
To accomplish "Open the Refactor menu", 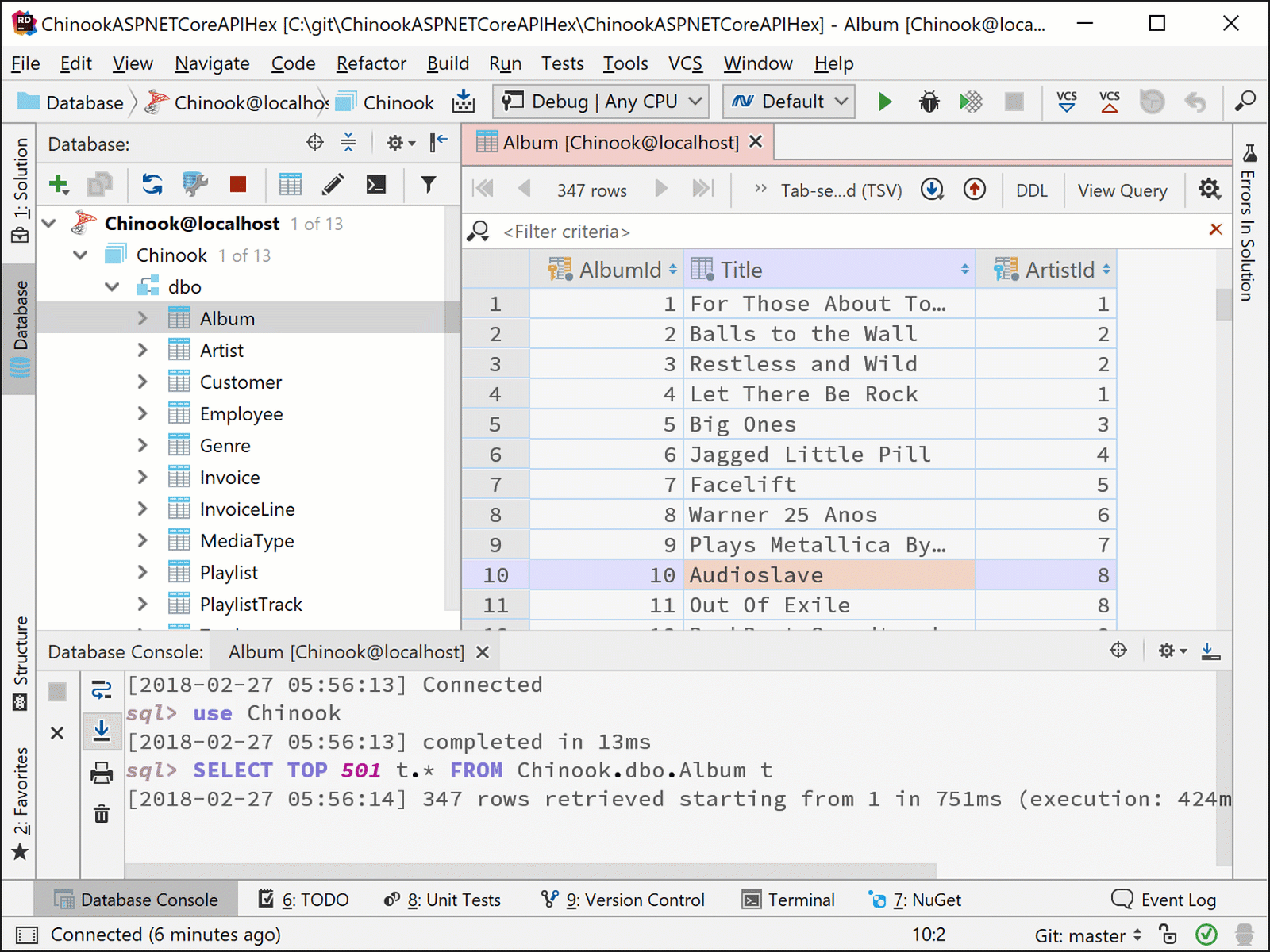I will coord(370,63).
